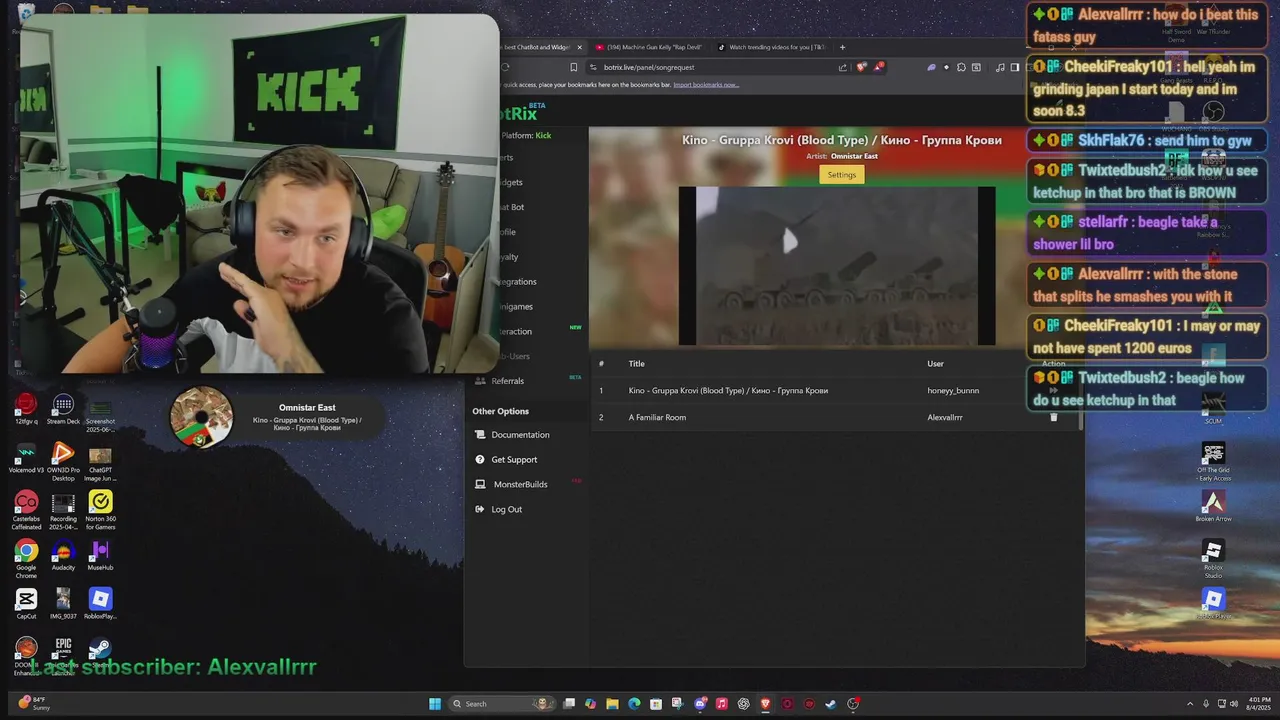This screenshot has width=1280, height=720.
Task: Delete the 'A Familiar Room' song request
Action: (1053, 417)
